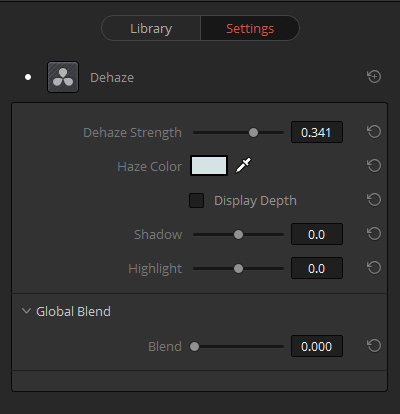Enable the Display Depth checkbox
400x414 pixels.
(x=197, y=200)
